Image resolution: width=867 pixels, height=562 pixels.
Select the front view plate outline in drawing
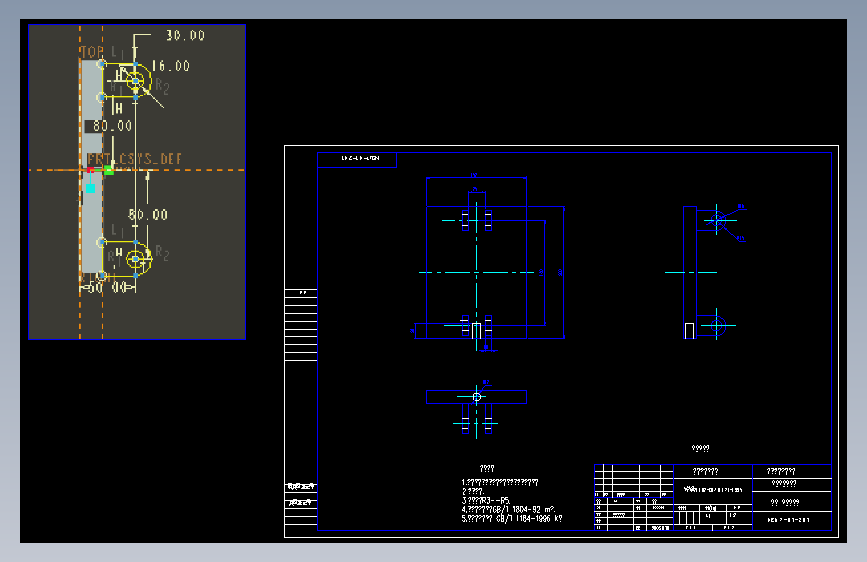point(476,272)
